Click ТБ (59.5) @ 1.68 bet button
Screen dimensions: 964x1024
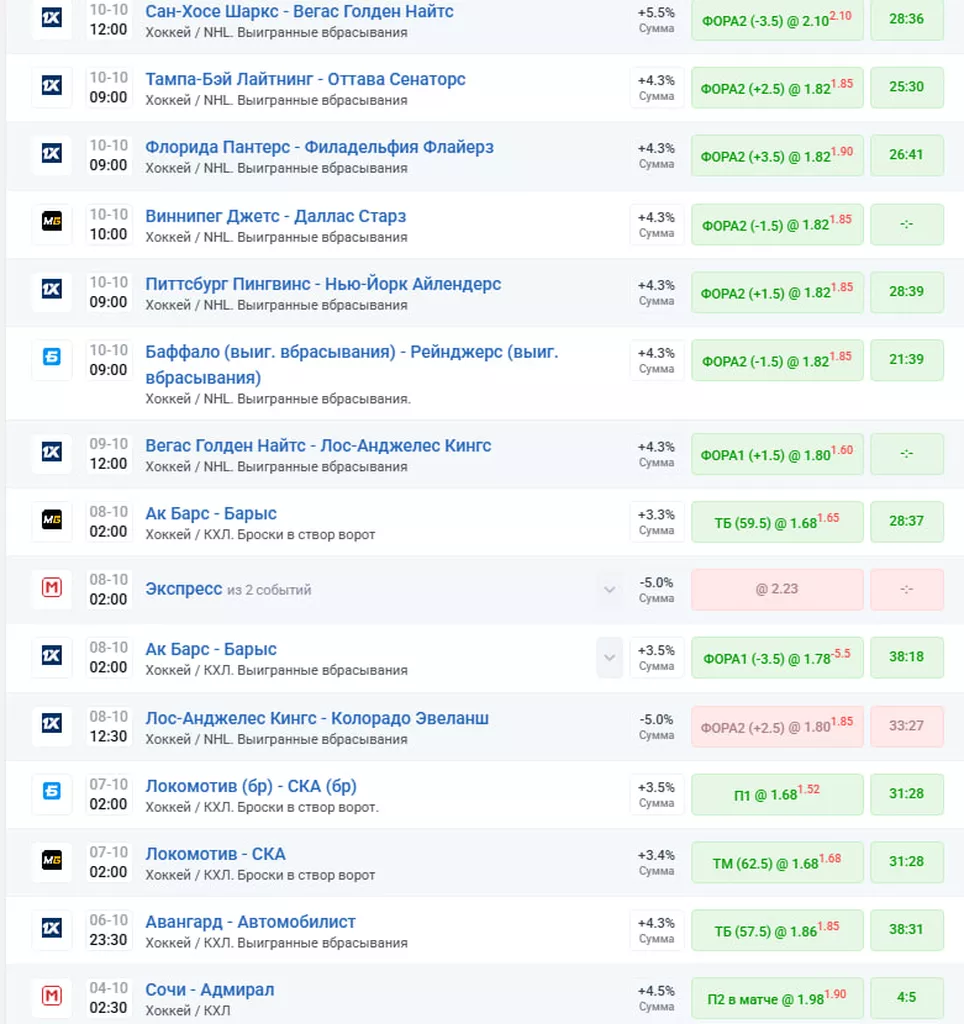click(776, 522)
